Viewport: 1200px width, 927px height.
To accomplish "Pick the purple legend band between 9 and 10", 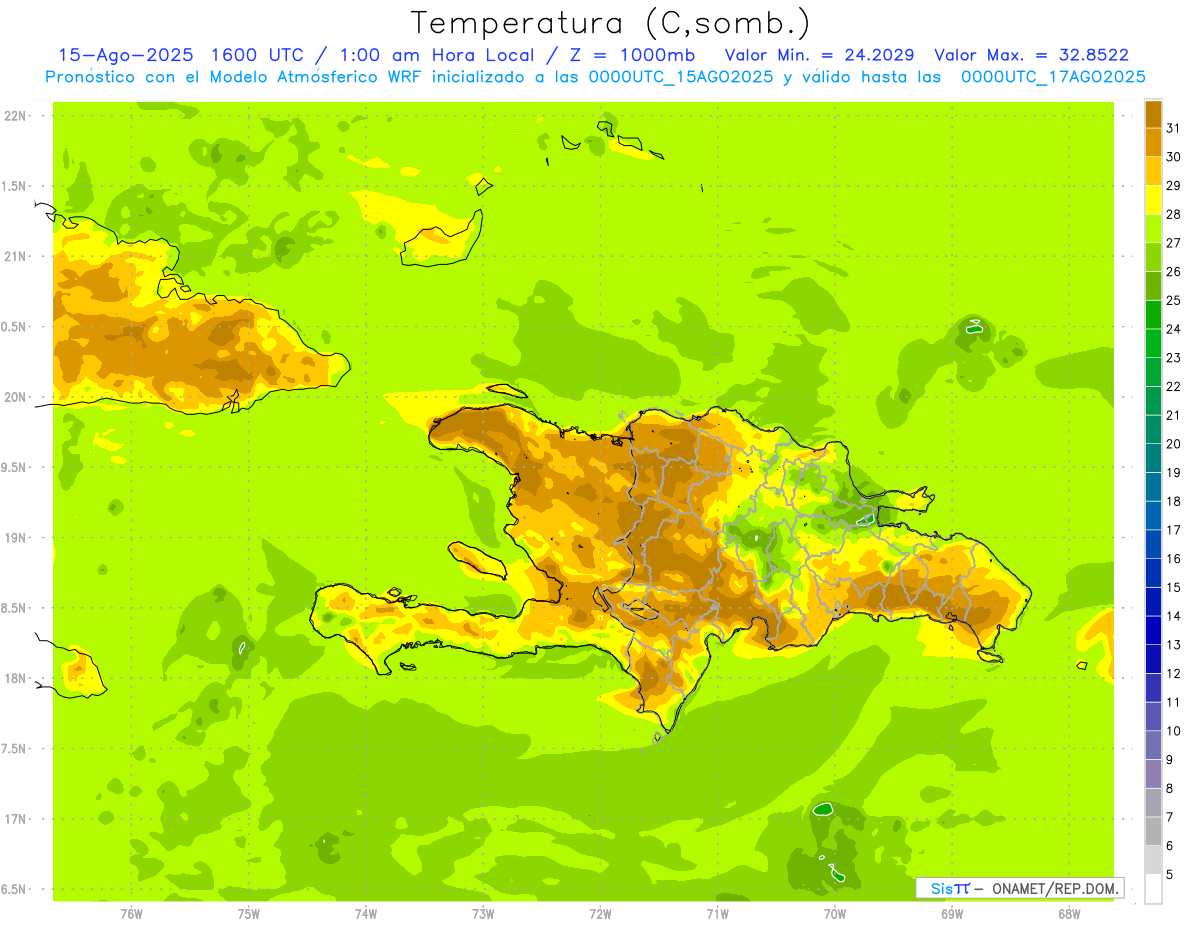I will click(1153, 745).
